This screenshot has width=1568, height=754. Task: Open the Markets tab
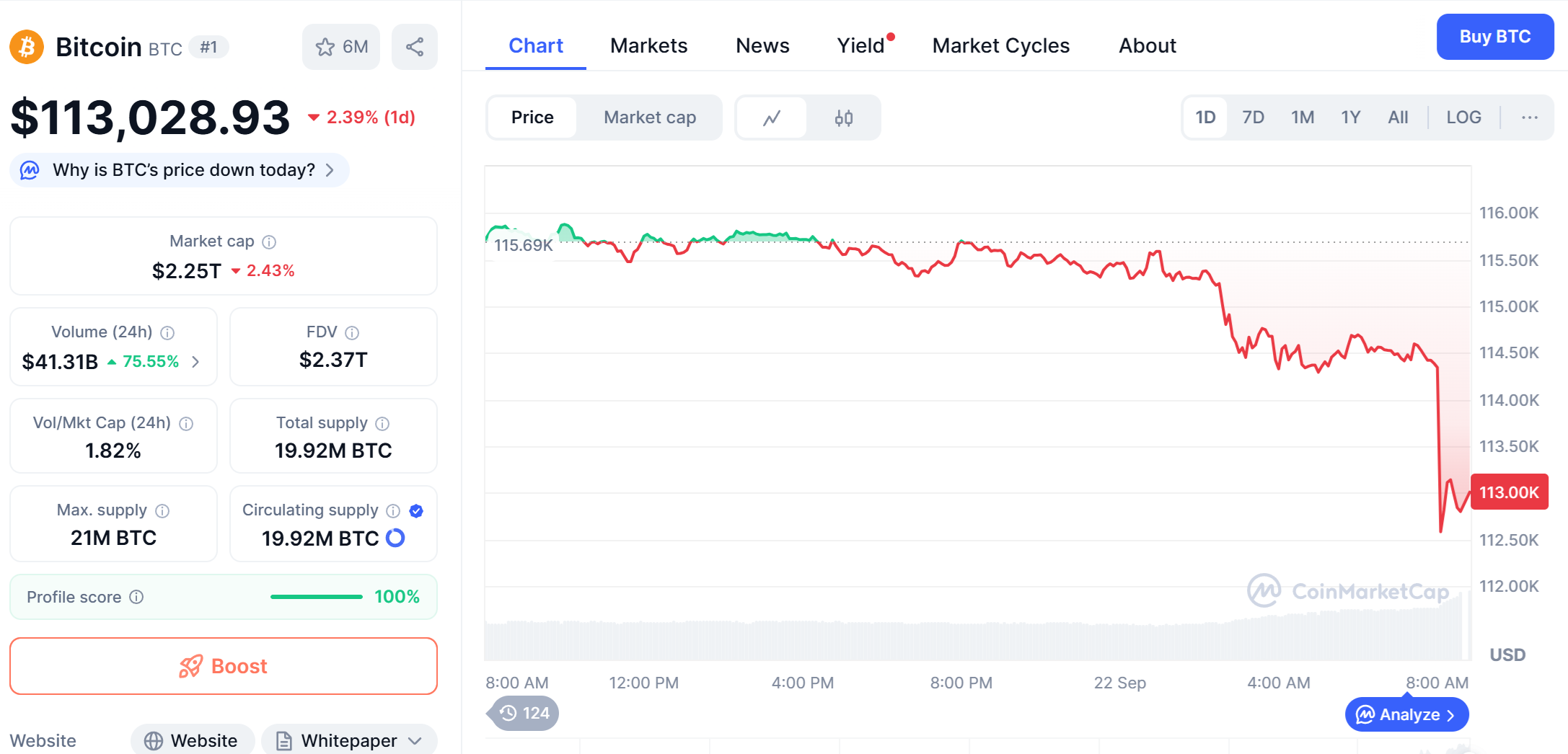point(648,45)
